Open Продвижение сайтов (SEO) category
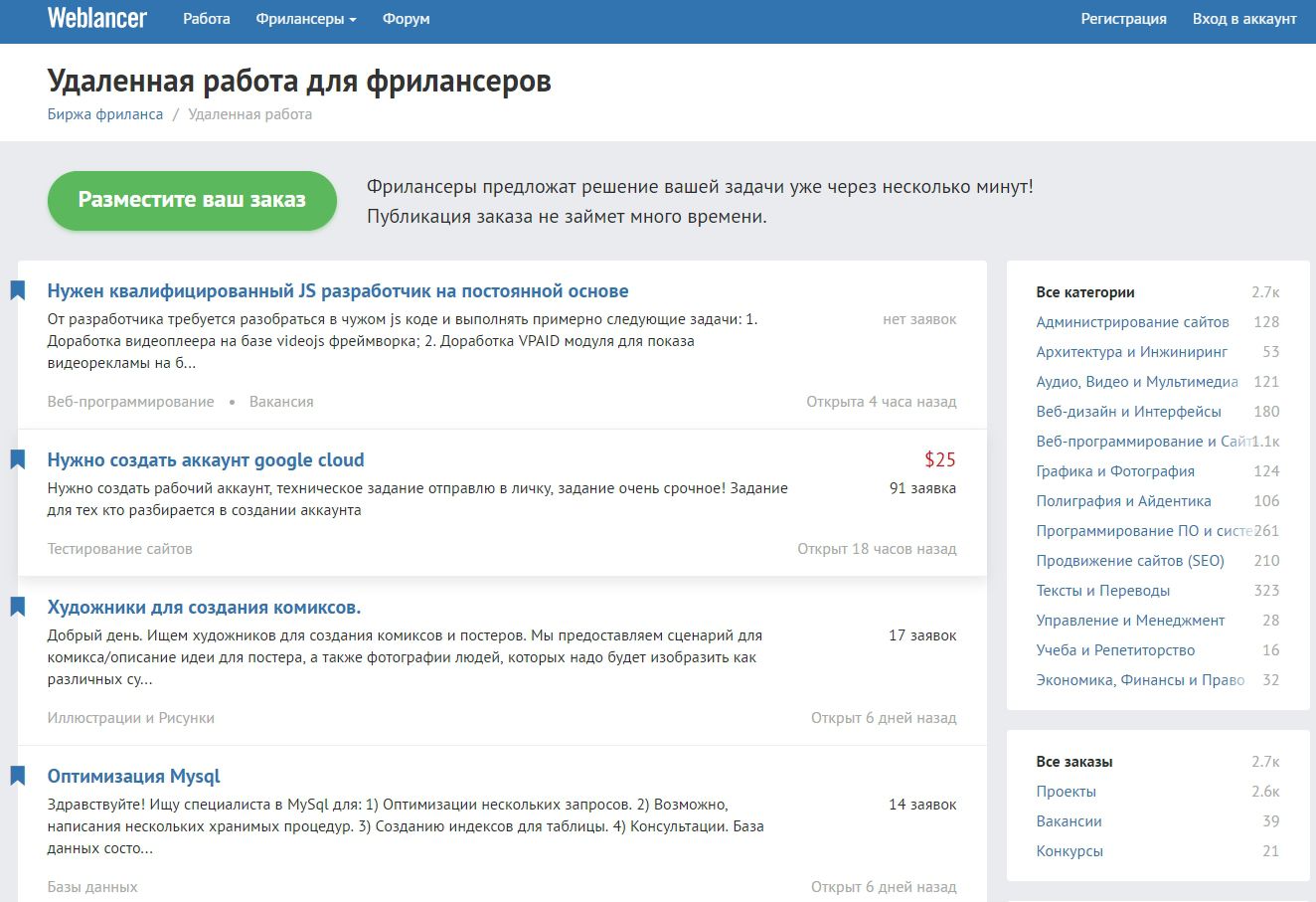Screen dimensions: 1316x902 (1130, 561)
